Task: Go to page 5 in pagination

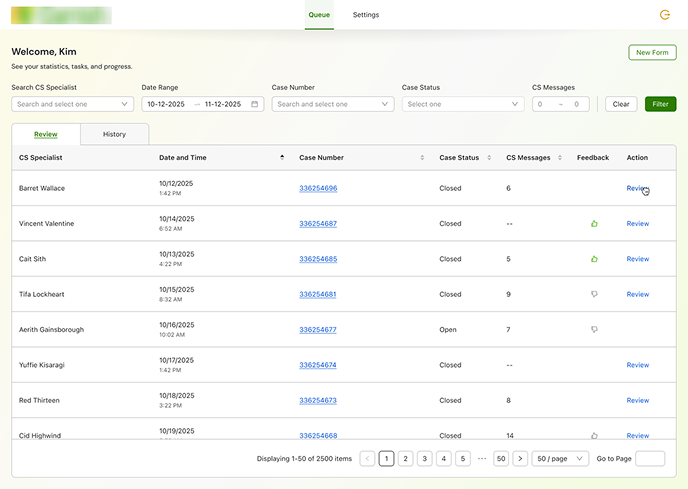Action: click(x=462, y=458)
